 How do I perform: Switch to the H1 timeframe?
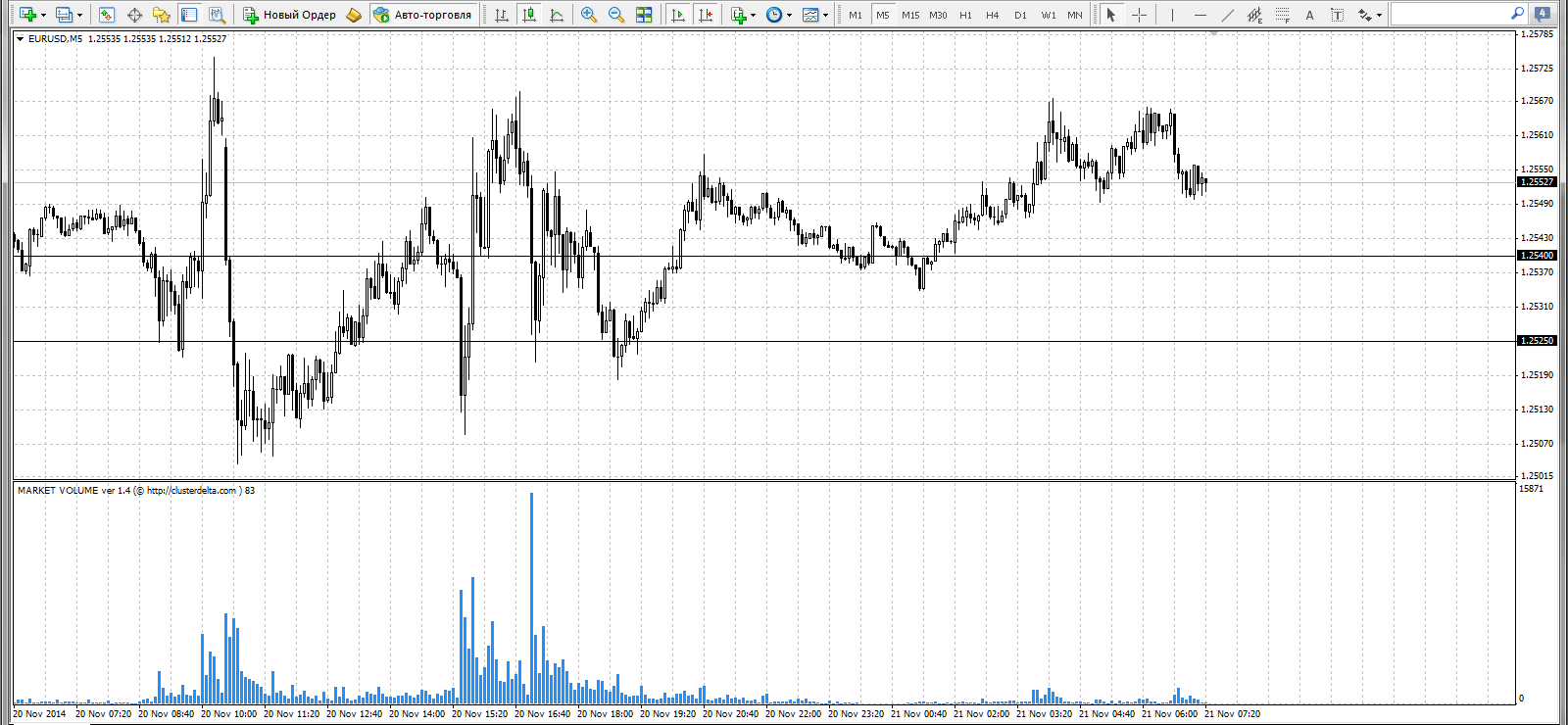pyautogui.click(x=965, y=15)
